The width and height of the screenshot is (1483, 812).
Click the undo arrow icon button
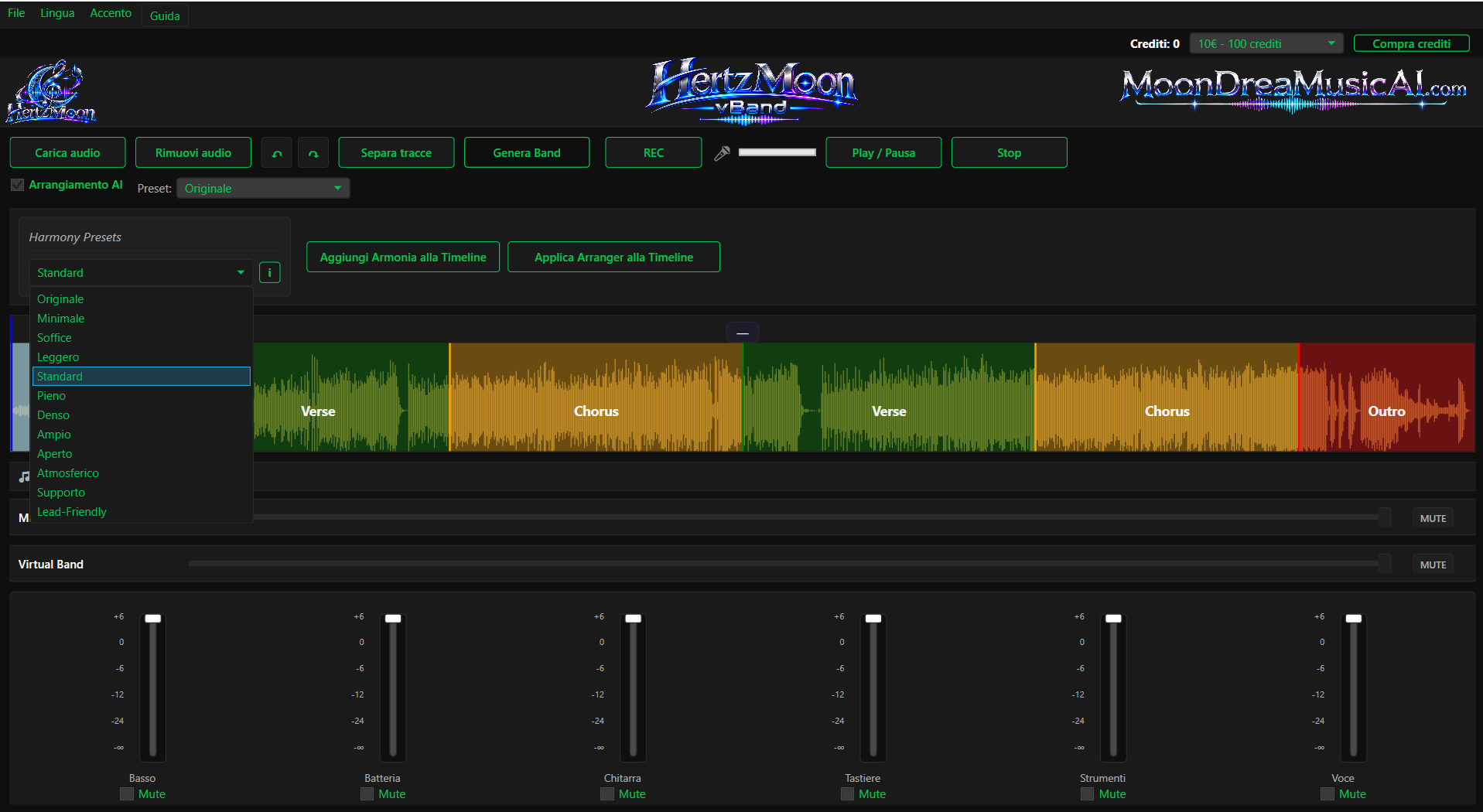277,153
